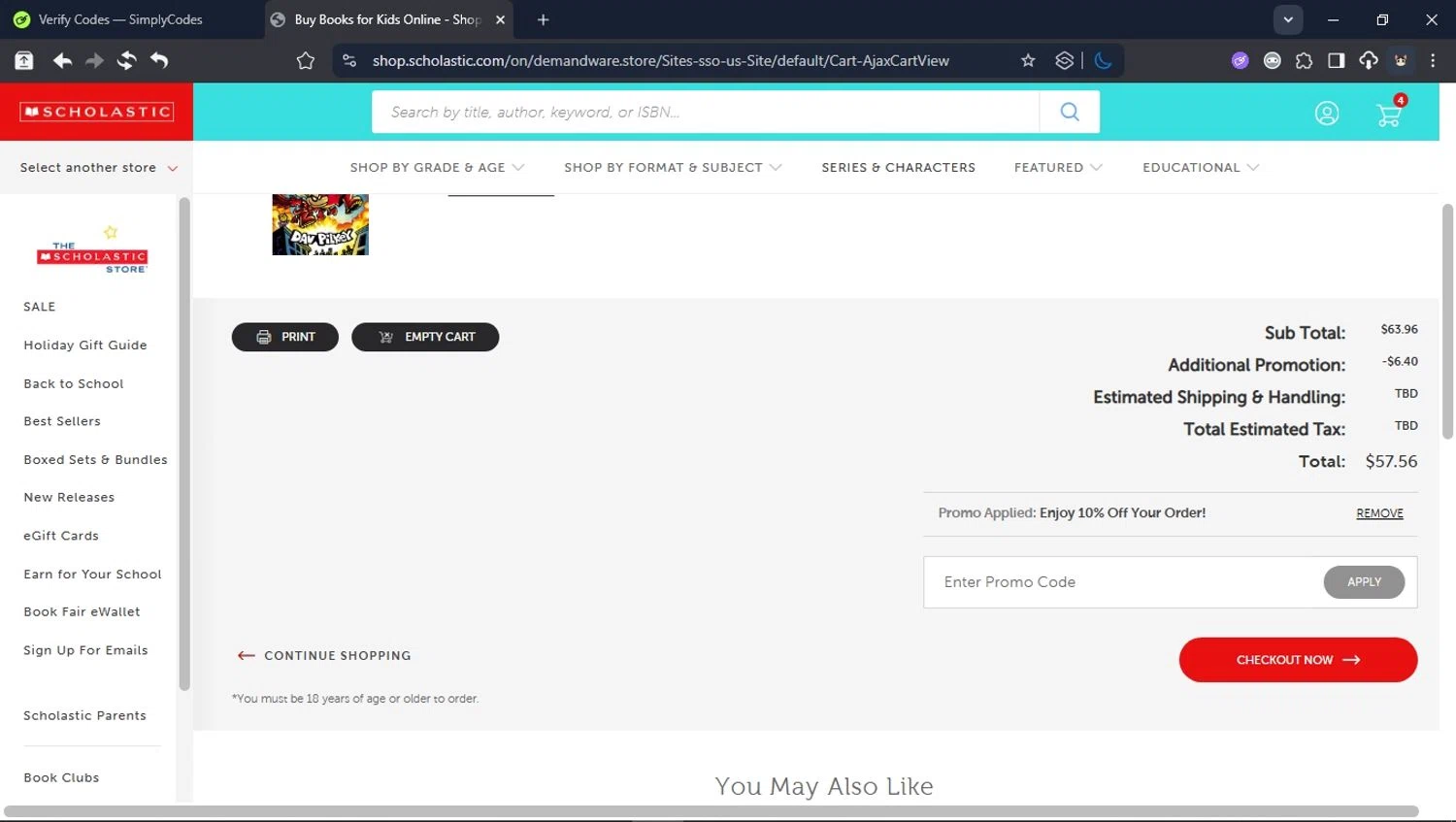Open Sign Up For Emails
This screenshot has height=822, width=1456.
(85, 650)
